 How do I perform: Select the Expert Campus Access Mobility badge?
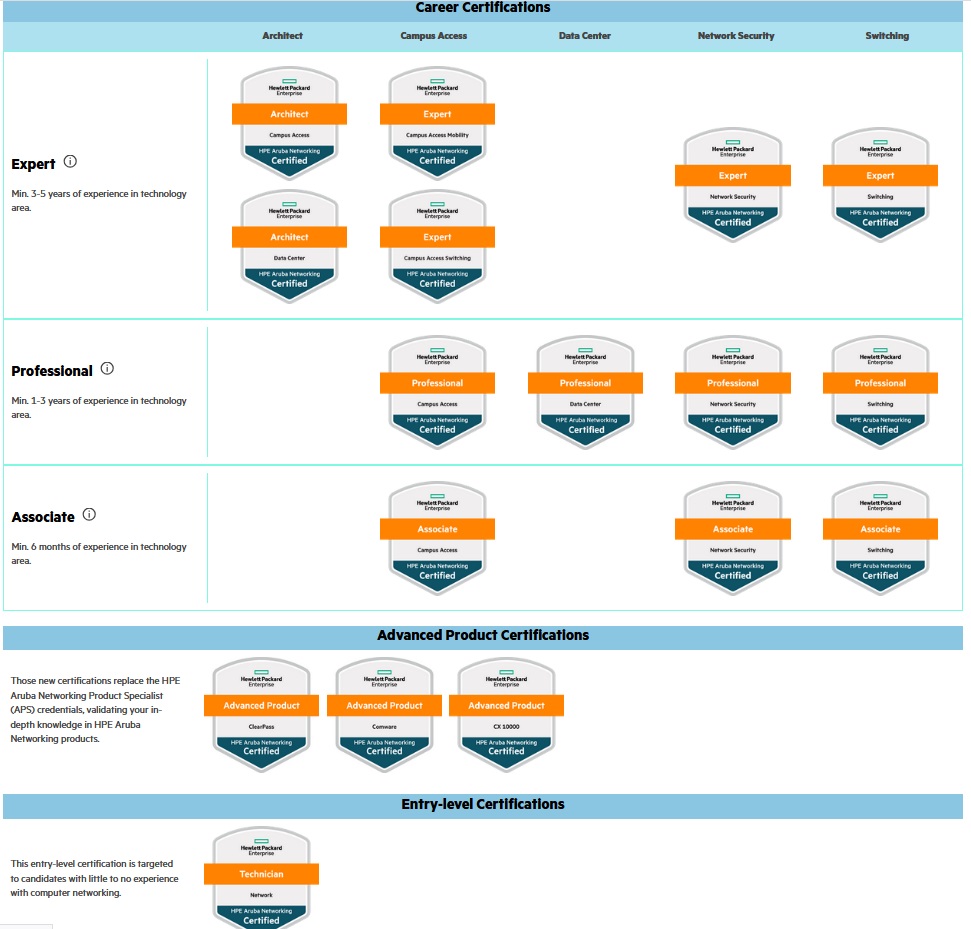click(x=437, y=123)
